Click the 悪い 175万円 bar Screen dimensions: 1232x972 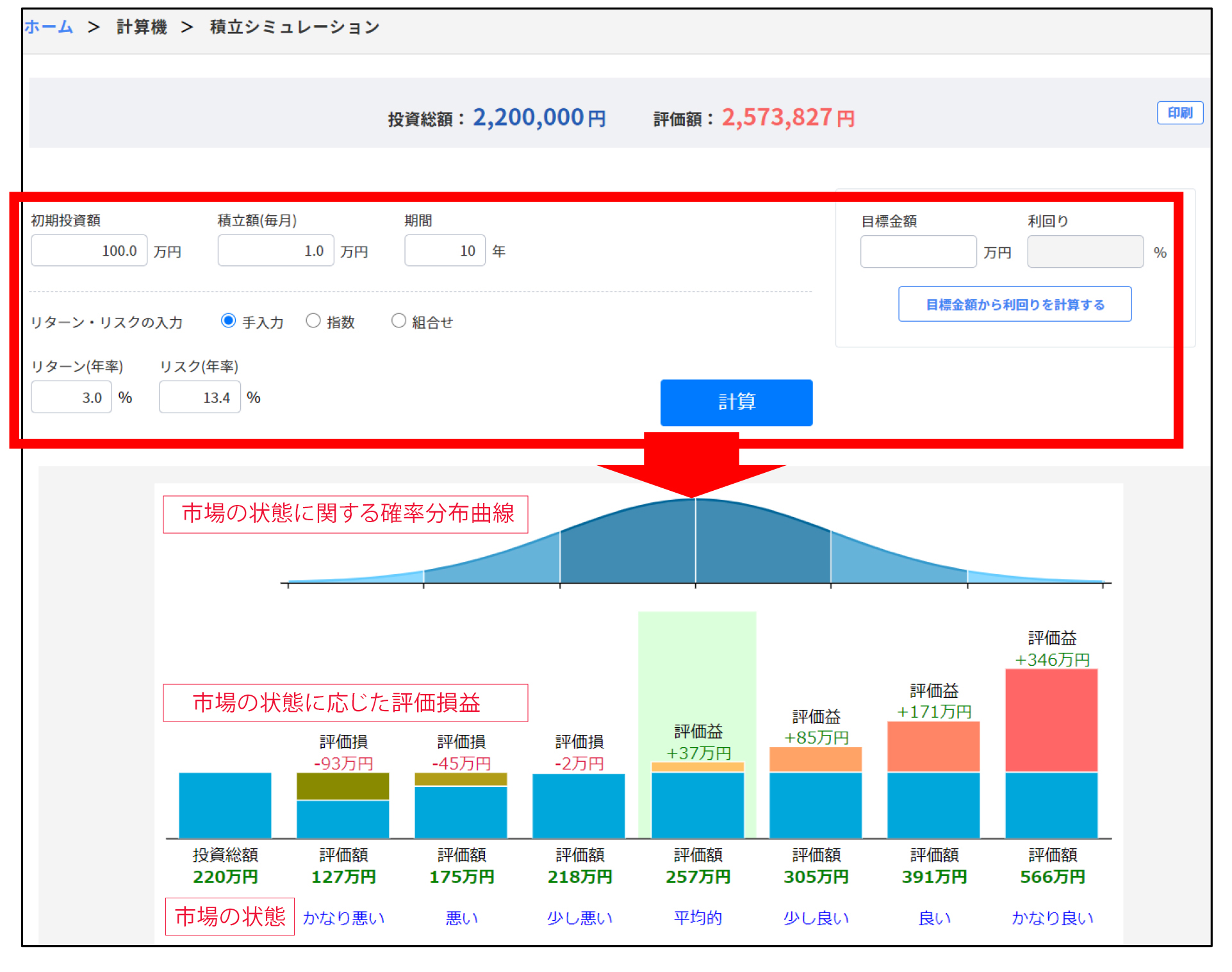461,805
